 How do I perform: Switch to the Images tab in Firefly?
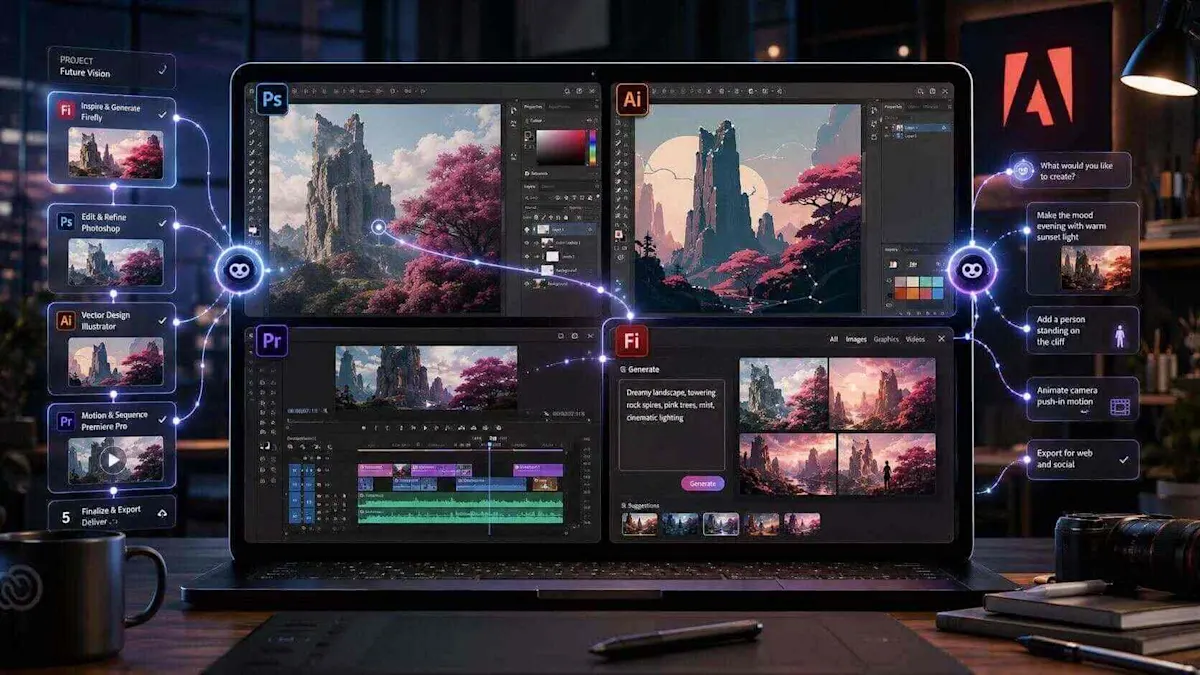[856, 339]
